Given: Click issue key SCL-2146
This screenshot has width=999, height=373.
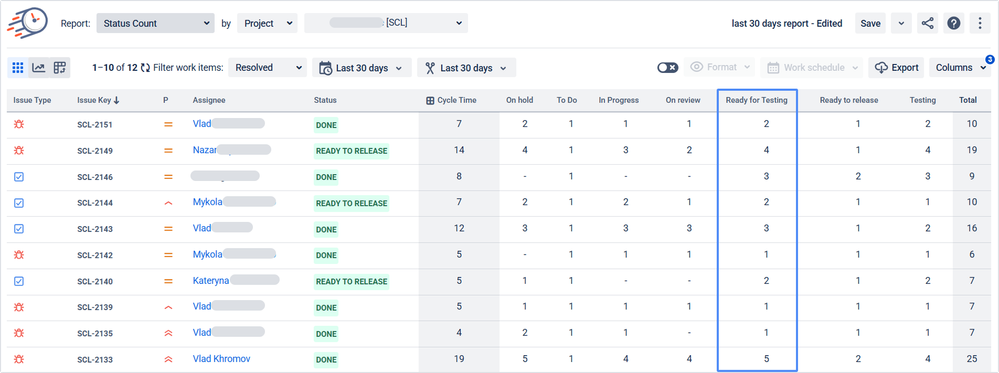Looking at the screenshot, I should [95, 177].
